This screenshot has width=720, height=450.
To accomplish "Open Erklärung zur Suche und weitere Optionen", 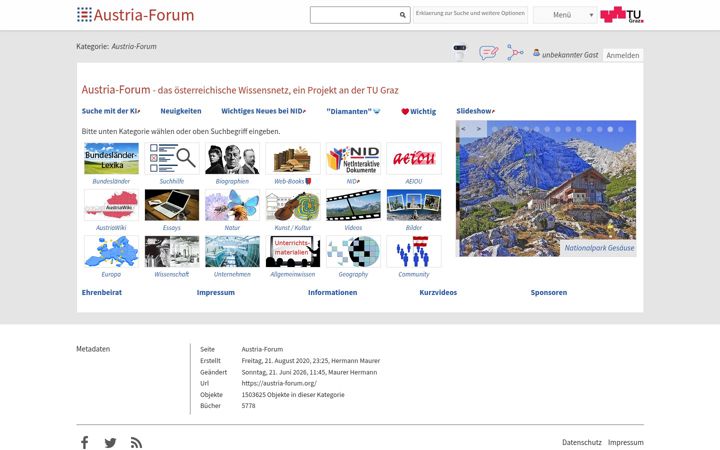I will [x=470, y=13].
